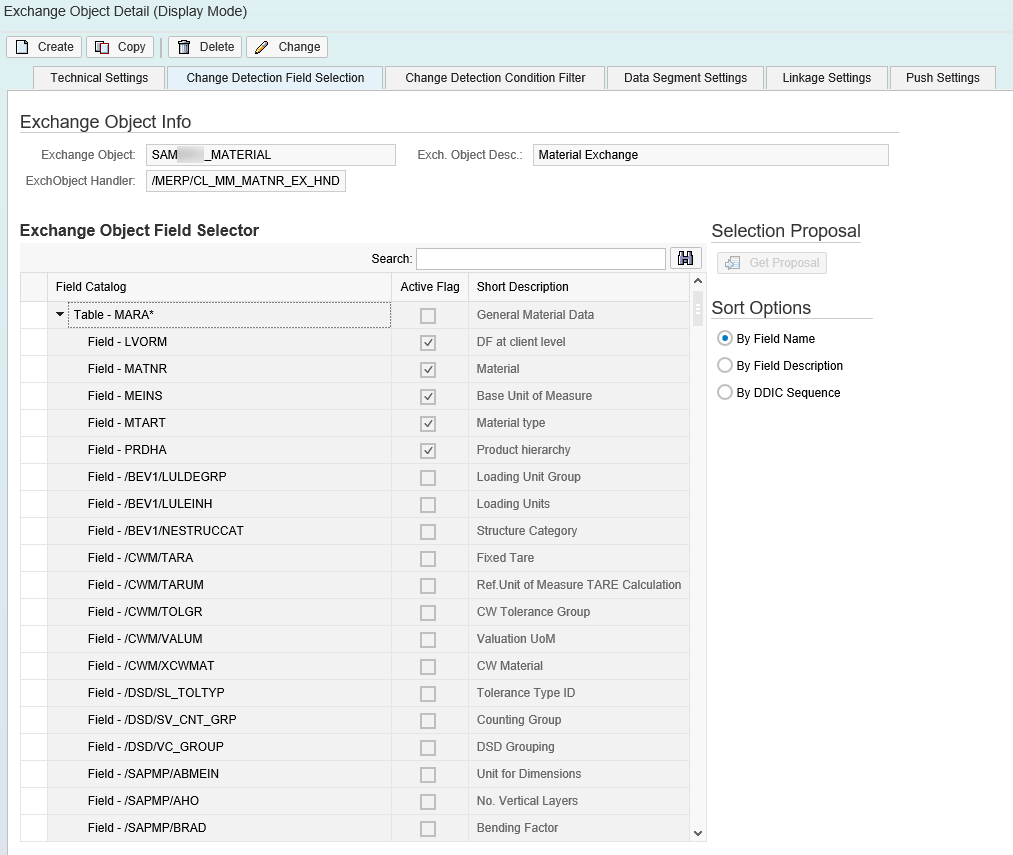Check the Active Flag for /CWM/TARA field
Viewport: 1013px width, 855px height.
[x=428, y=558]
